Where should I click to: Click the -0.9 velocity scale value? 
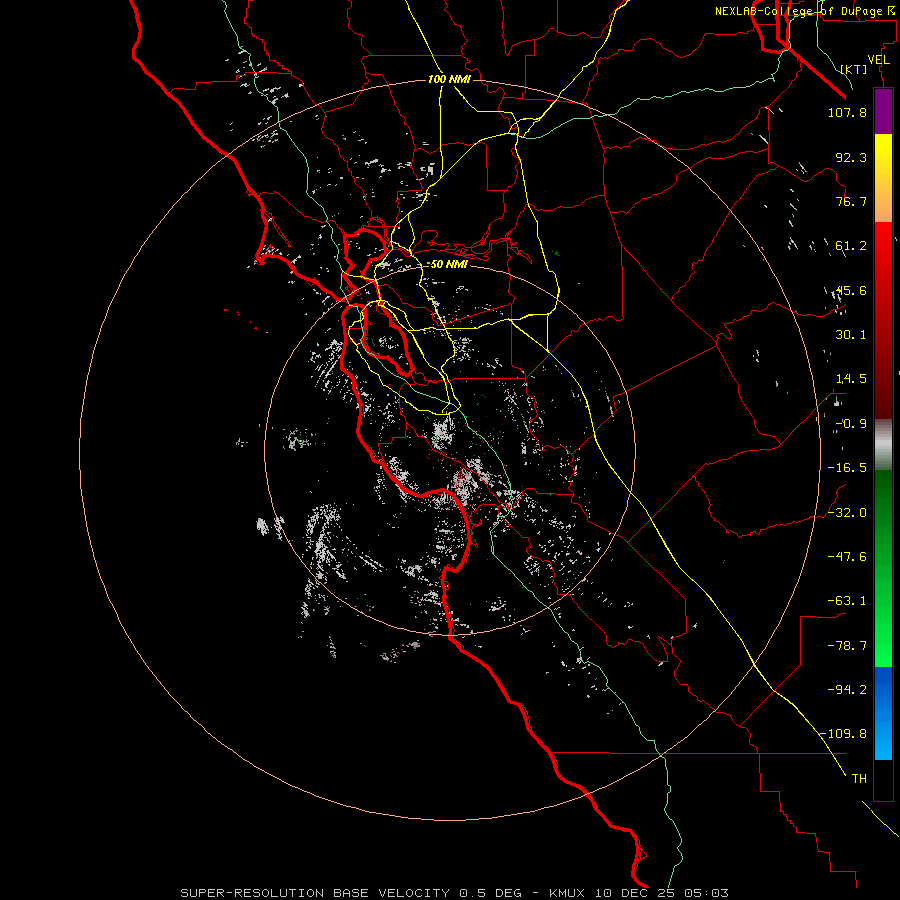[851, 424]
